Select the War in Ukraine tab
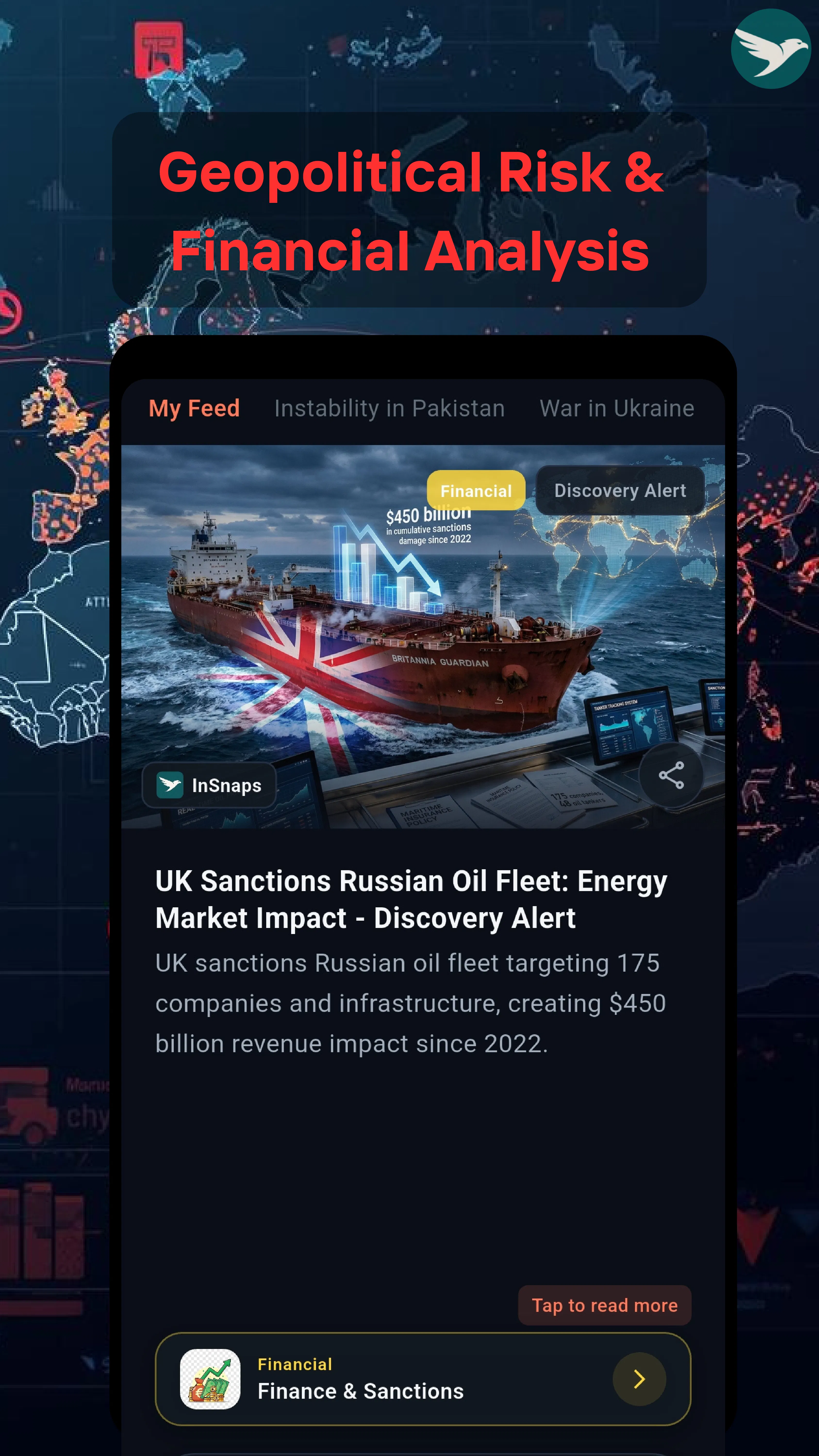This screenshot has width=819, height=1456. (x=617, y=408)
